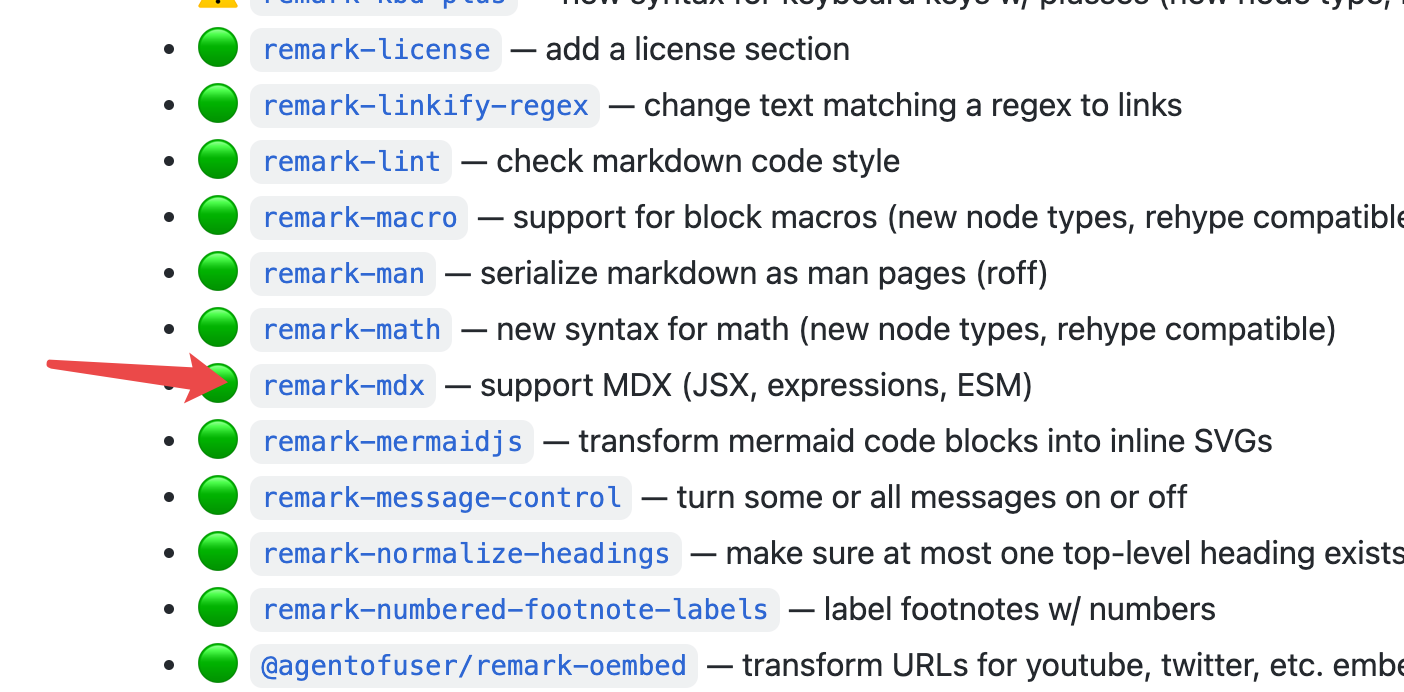Image resolution: width=1404 pixels, height=692 pixels.
Task: Open the @agentofuser/remark-oembed link
Action: pos(473,664)
